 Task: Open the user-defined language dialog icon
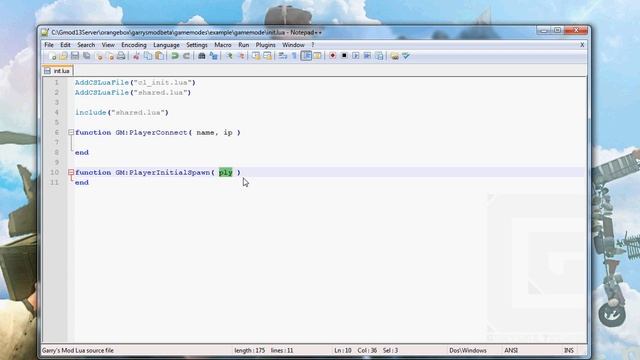(318, 56)
